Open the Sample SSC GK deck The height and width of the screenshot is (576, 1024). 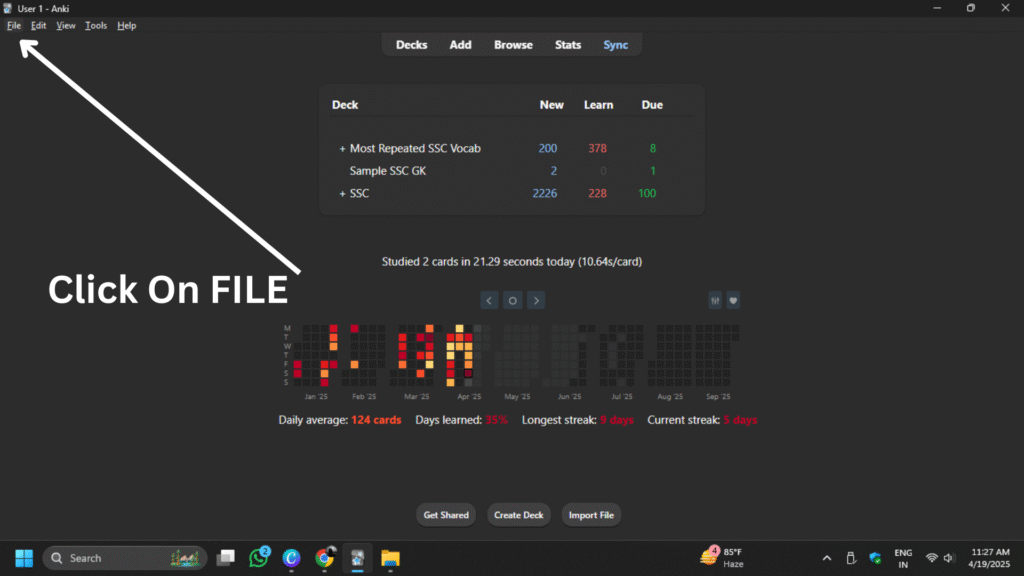(x=388, y=170)
